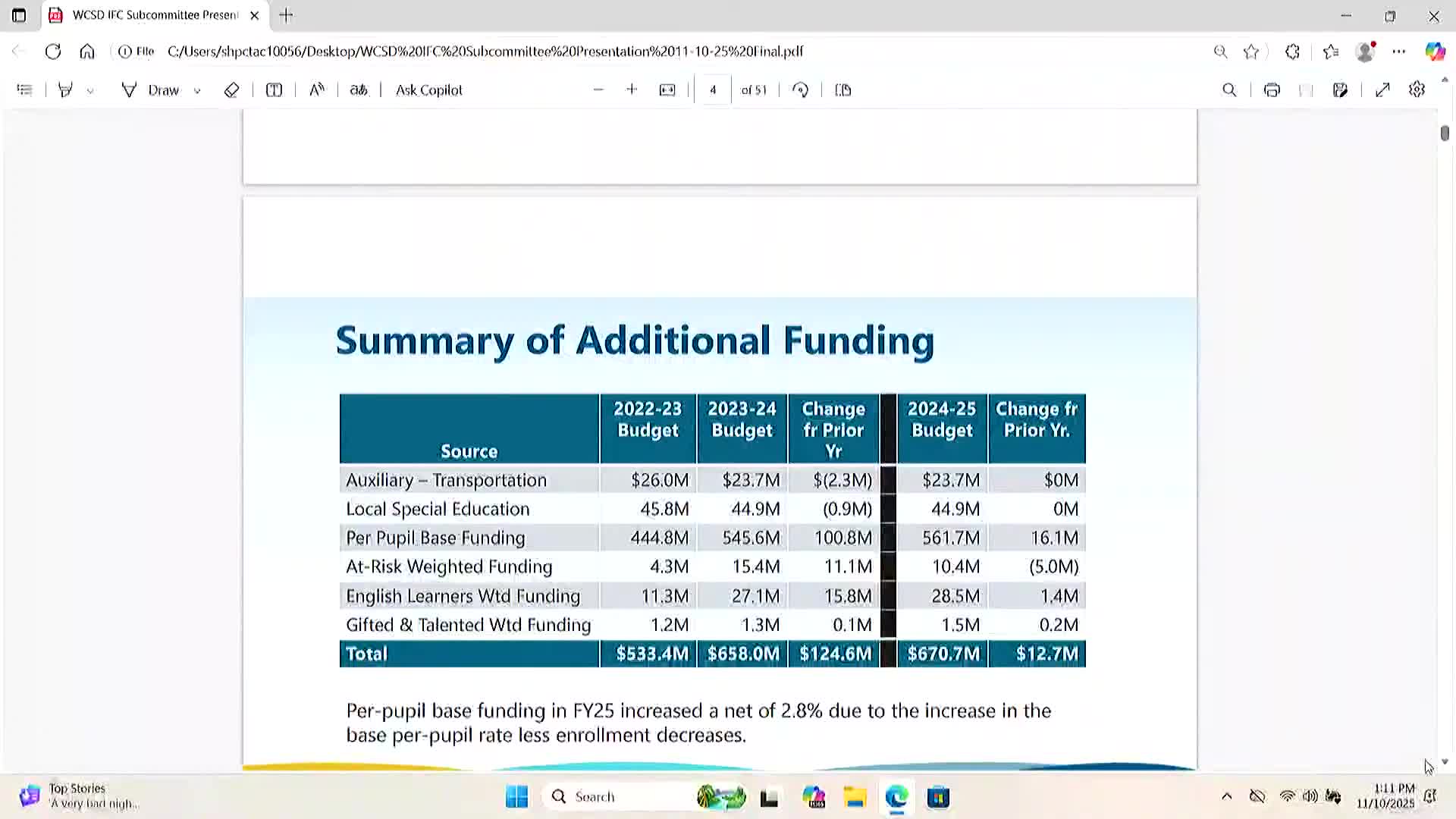Open Ask Copilot for the PDF
Image resolution: width=1456 pixels, height=819 pixels.
[x=428, y=89]
